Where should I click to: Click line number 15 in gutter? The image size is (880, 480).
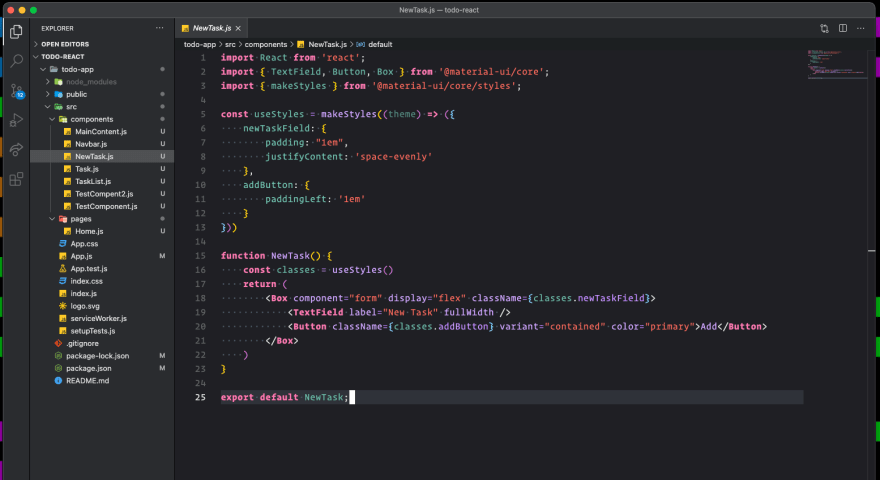click(200, 255)
